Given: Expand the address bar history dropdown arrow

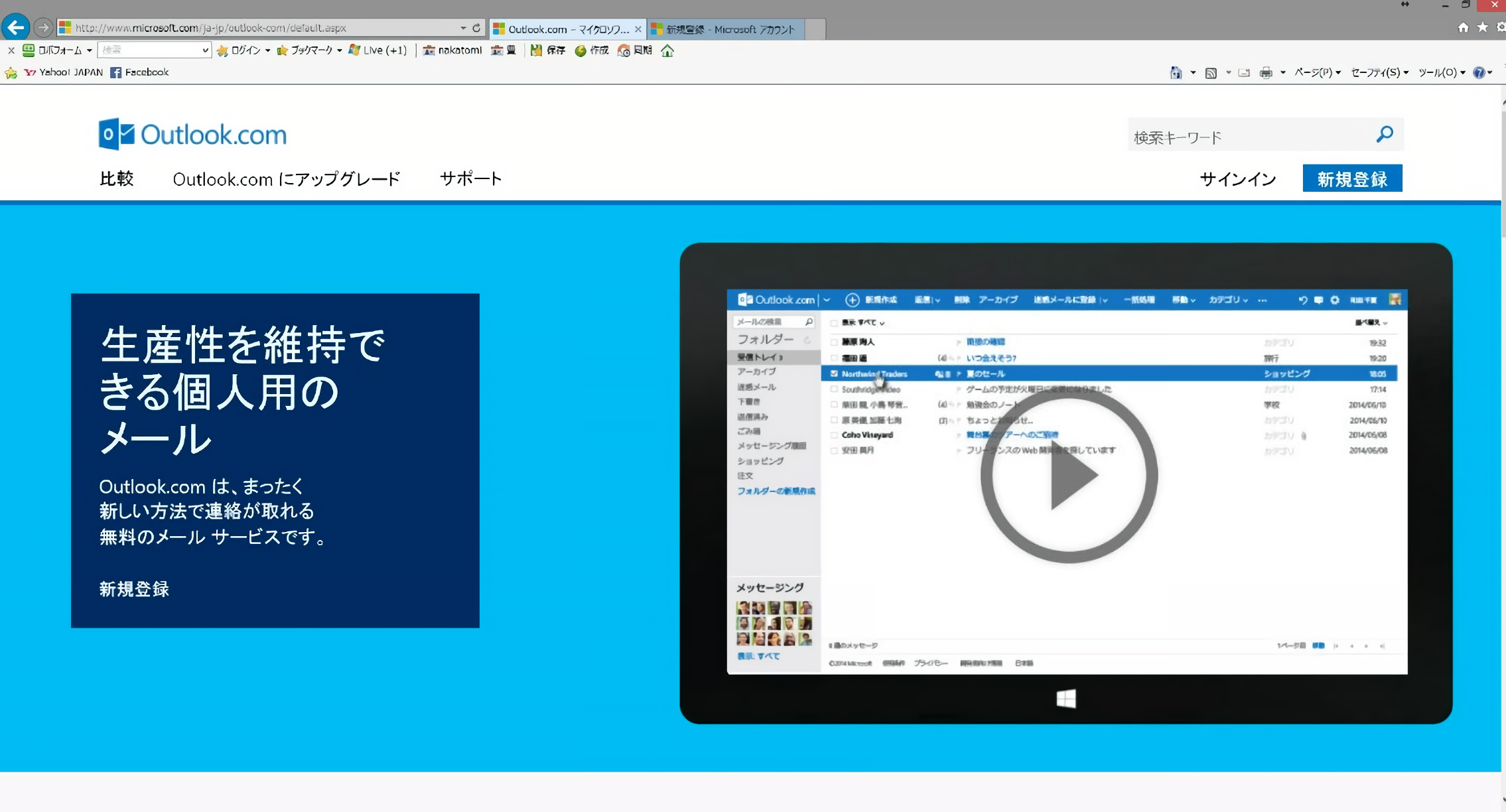Looking at the screenshot, I should 463,28.
